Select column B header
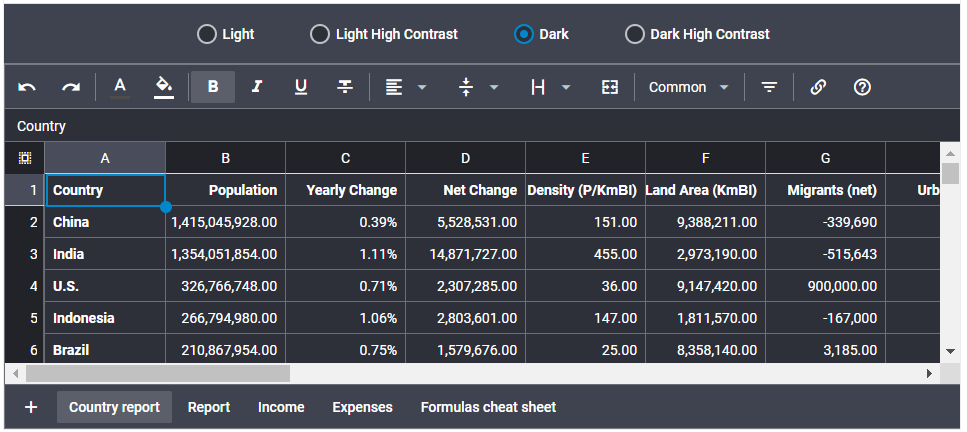Screen dimensions: 967x432 click(x=226, y=158)
